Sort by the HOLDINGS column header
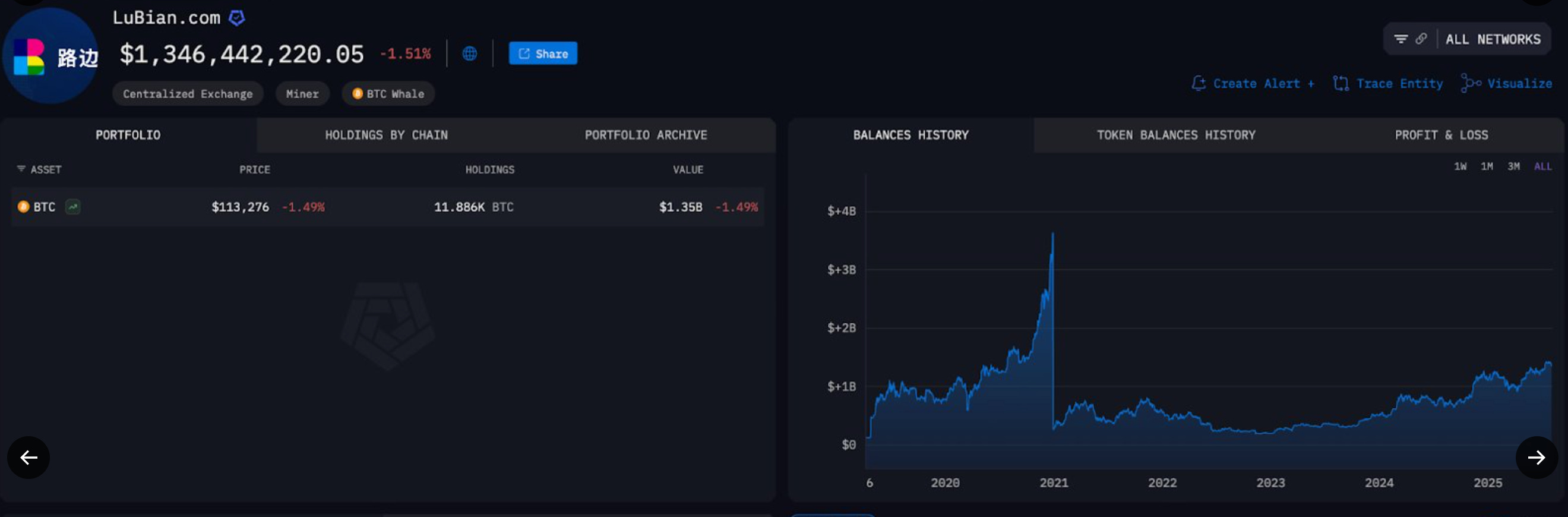This screenshot has width=1568, height=517. (490, 170)
